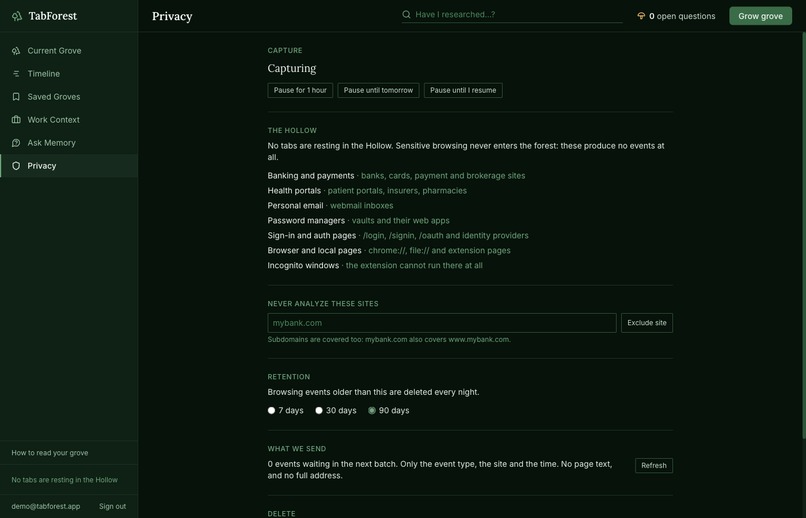Click the Incognito windows row
The height and width of the screenshot is (518, 806).
click(375, 265)
